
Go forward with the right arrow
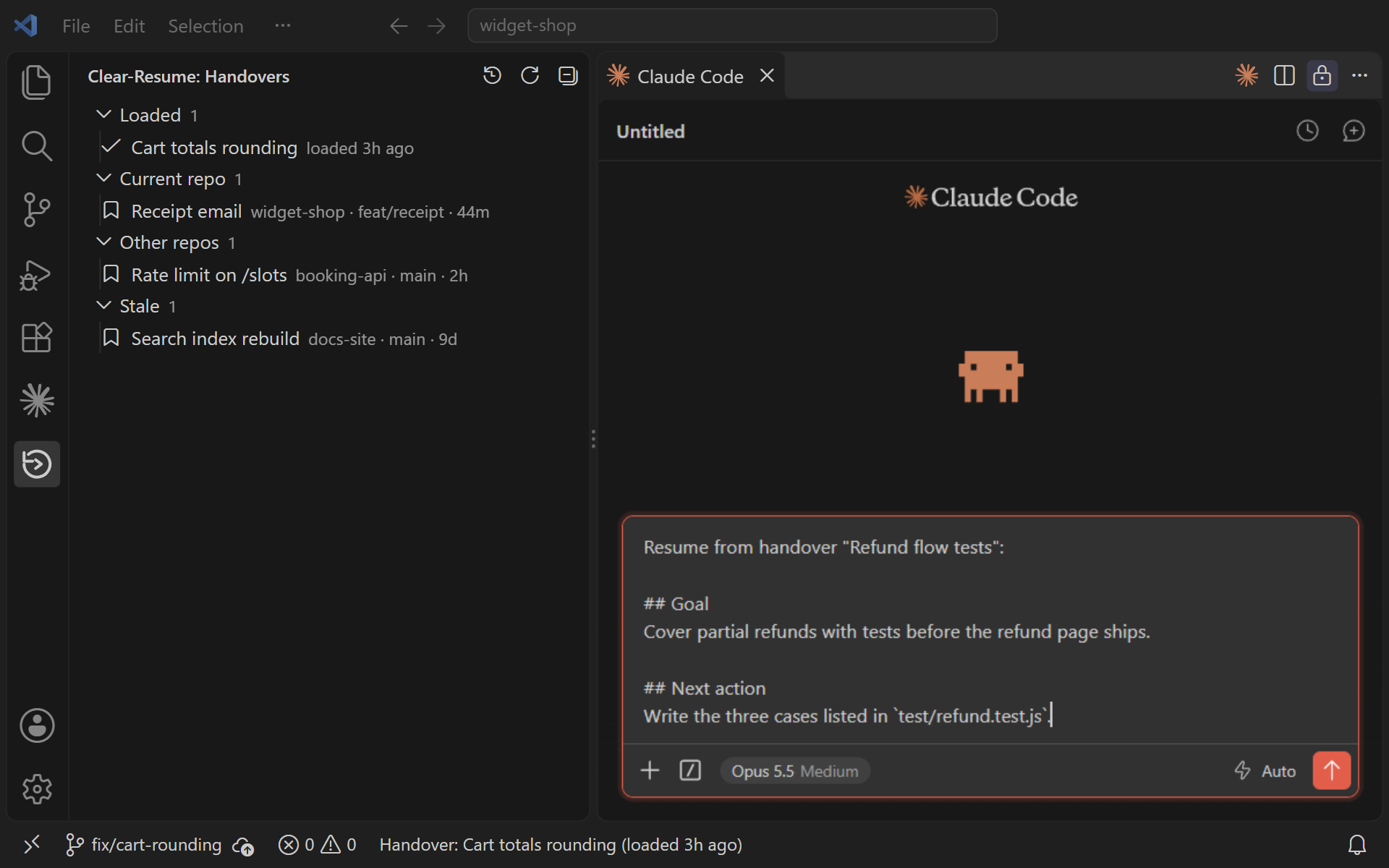[436, 26]
